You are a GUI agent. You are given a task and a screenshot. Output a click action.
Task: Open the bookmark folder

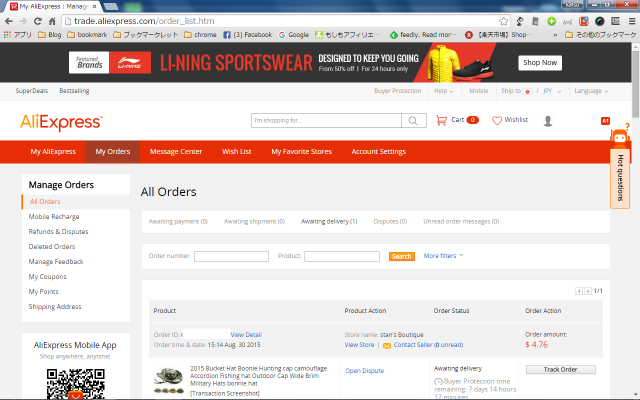[x=87, y=35]
